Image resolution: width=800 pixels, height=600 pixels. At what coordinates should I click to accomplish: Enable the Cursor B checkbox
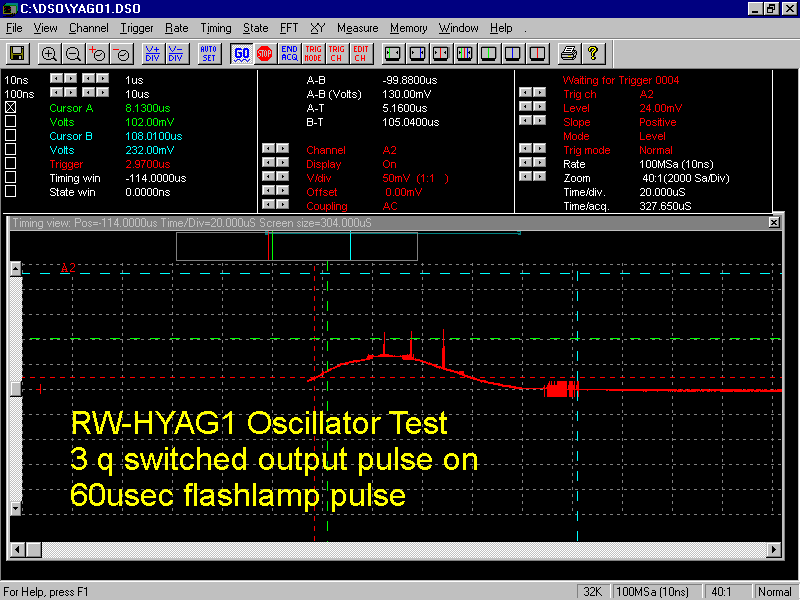click(11, 135)
